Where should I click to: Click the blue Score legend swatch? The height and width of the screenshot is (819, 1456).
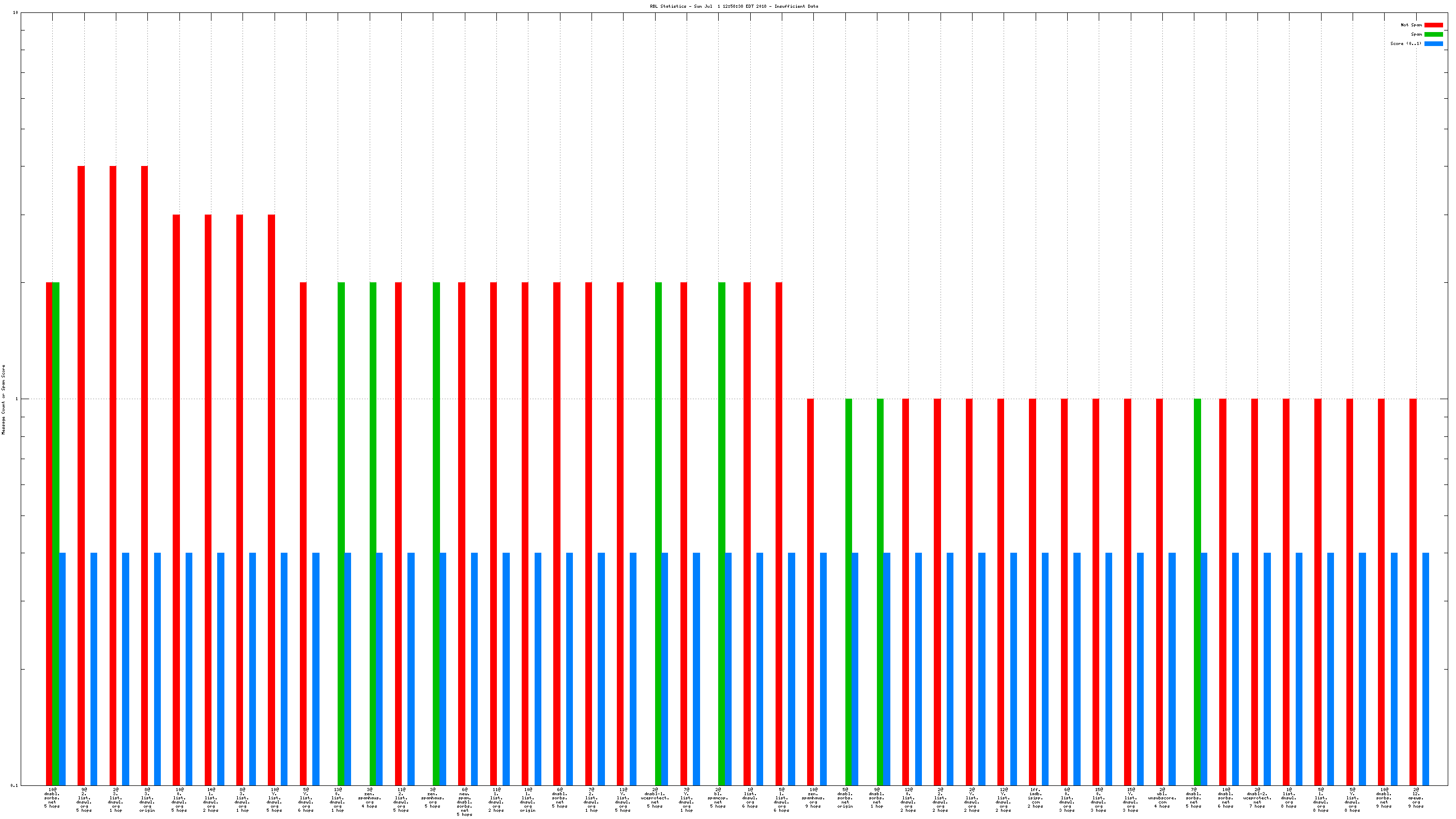point(1433,43)
